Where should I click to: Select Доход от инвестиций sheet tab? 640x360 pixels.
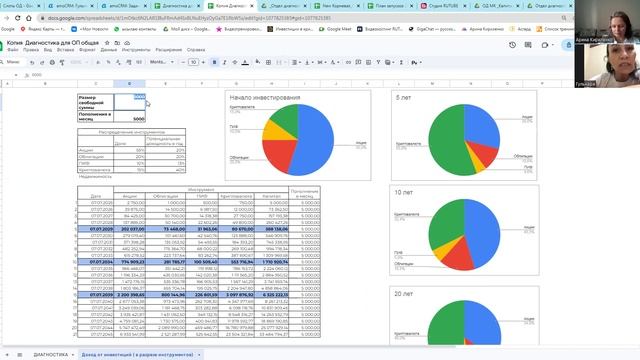[137, 355]
